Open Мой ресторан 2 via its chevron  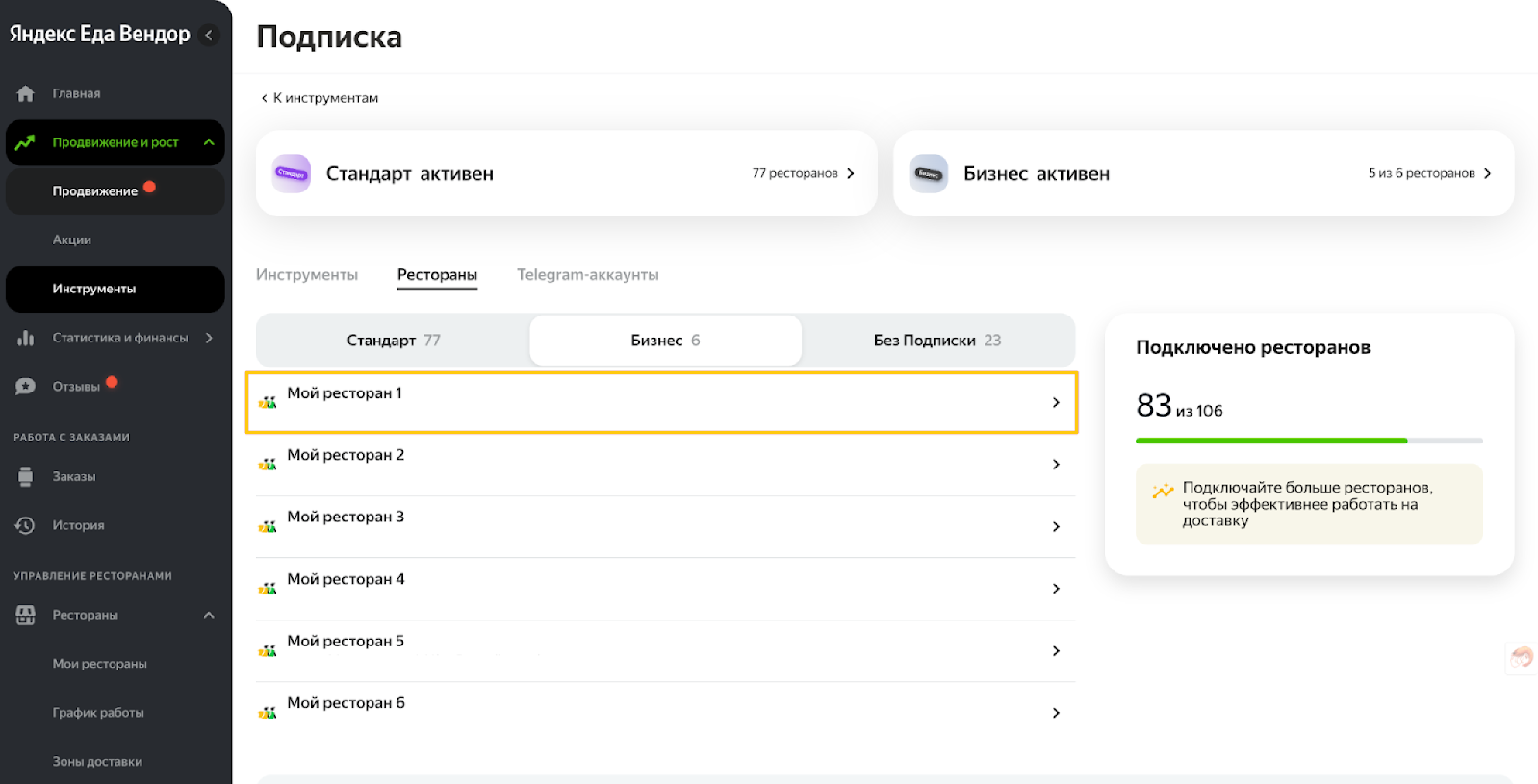click(1056, 465)
